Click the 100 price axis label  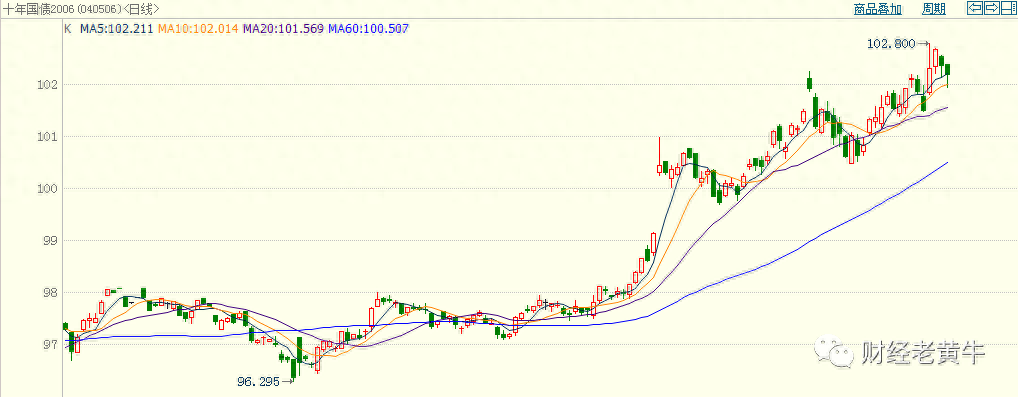(x=51, y=188)
